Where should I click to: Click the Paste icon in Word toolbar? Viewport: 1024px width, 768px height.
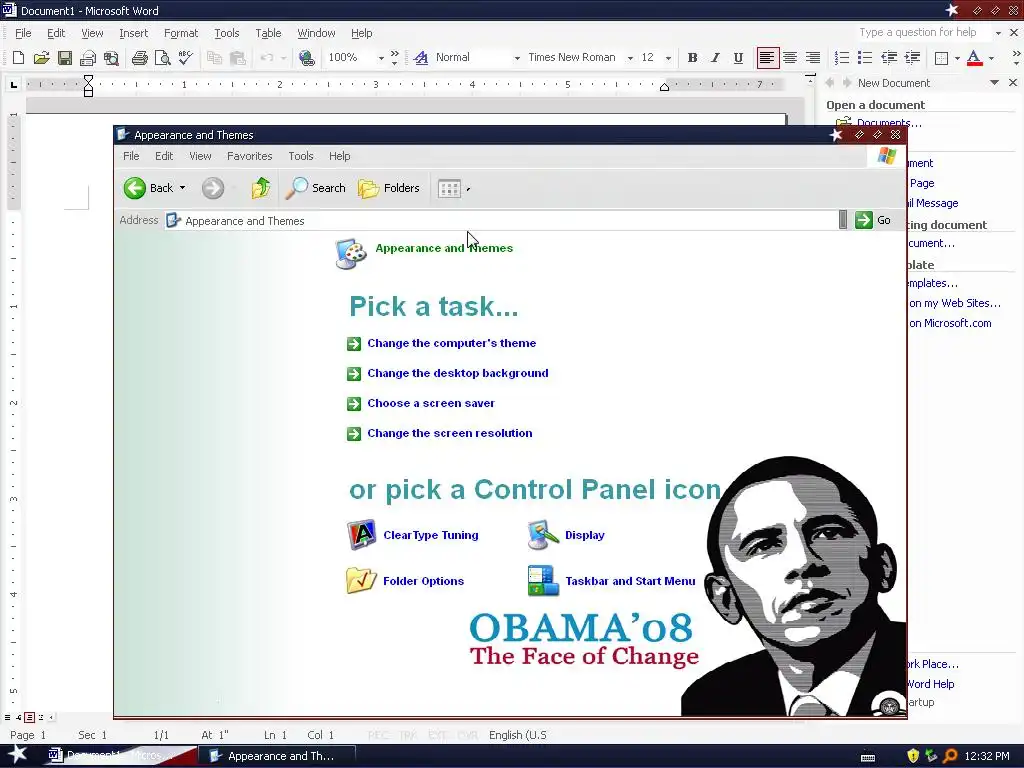tap(238, 58)
